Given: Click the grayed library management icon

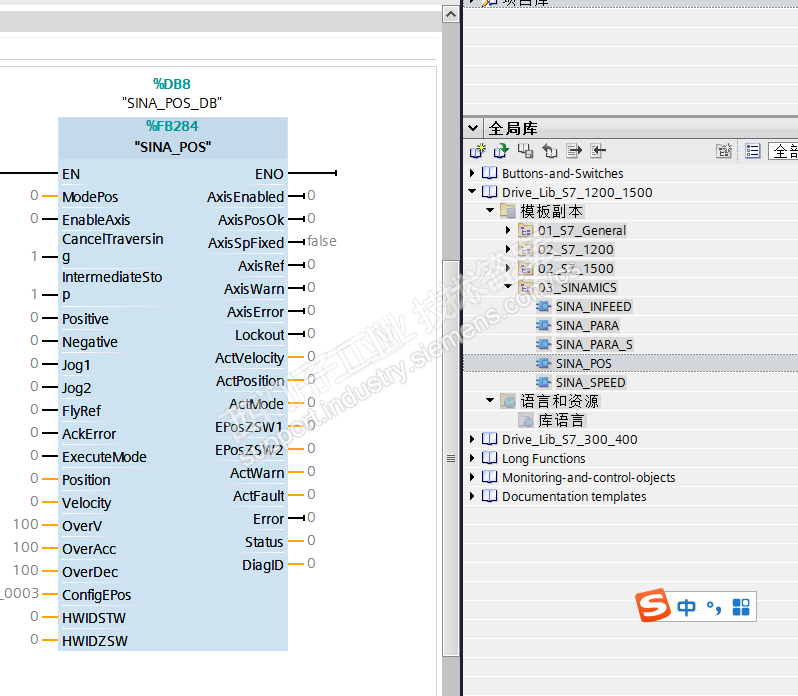Looking at the screenshot, I should click(x=724, y=151).
